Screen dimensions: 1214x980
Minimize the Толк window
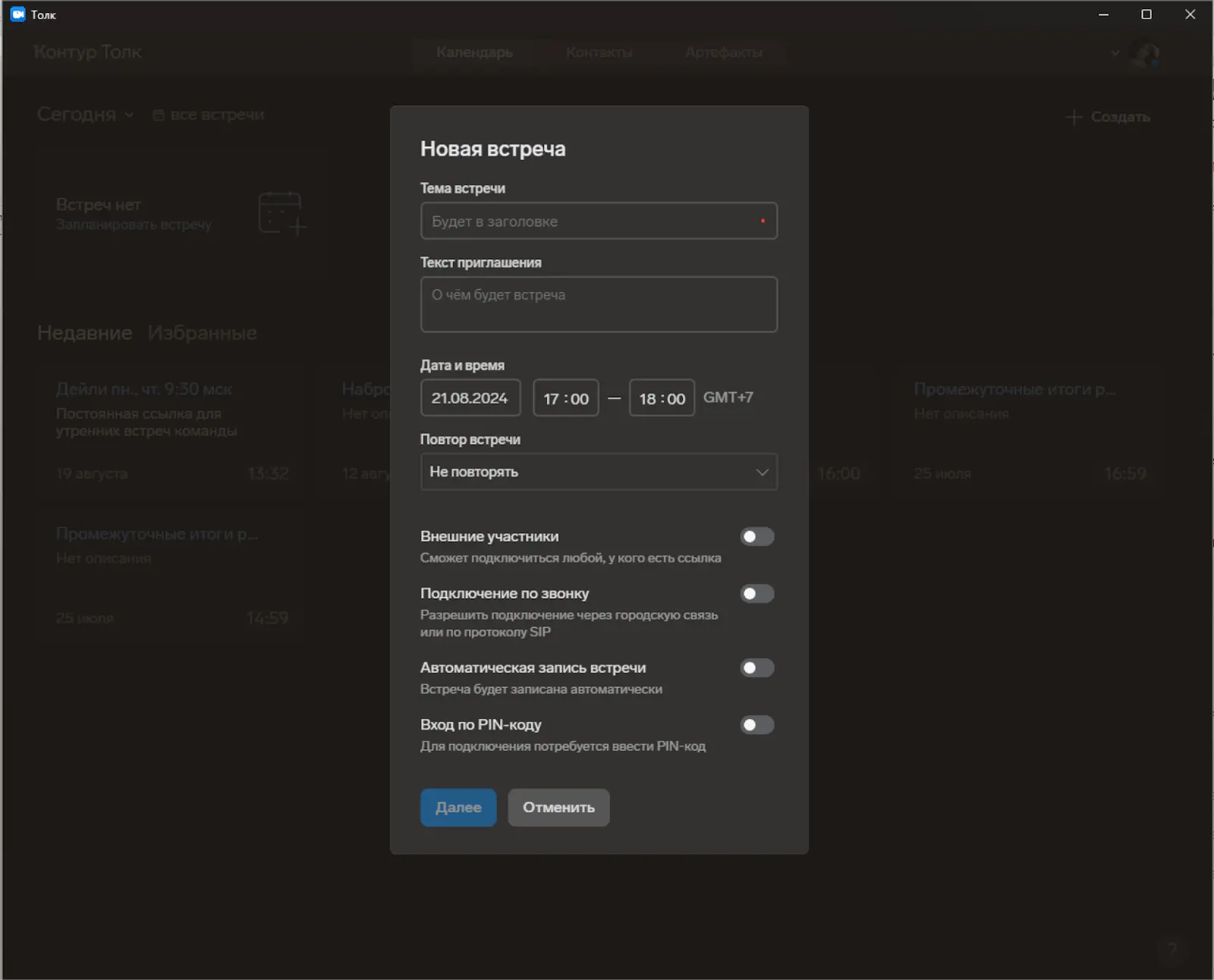click(1103, 14)
